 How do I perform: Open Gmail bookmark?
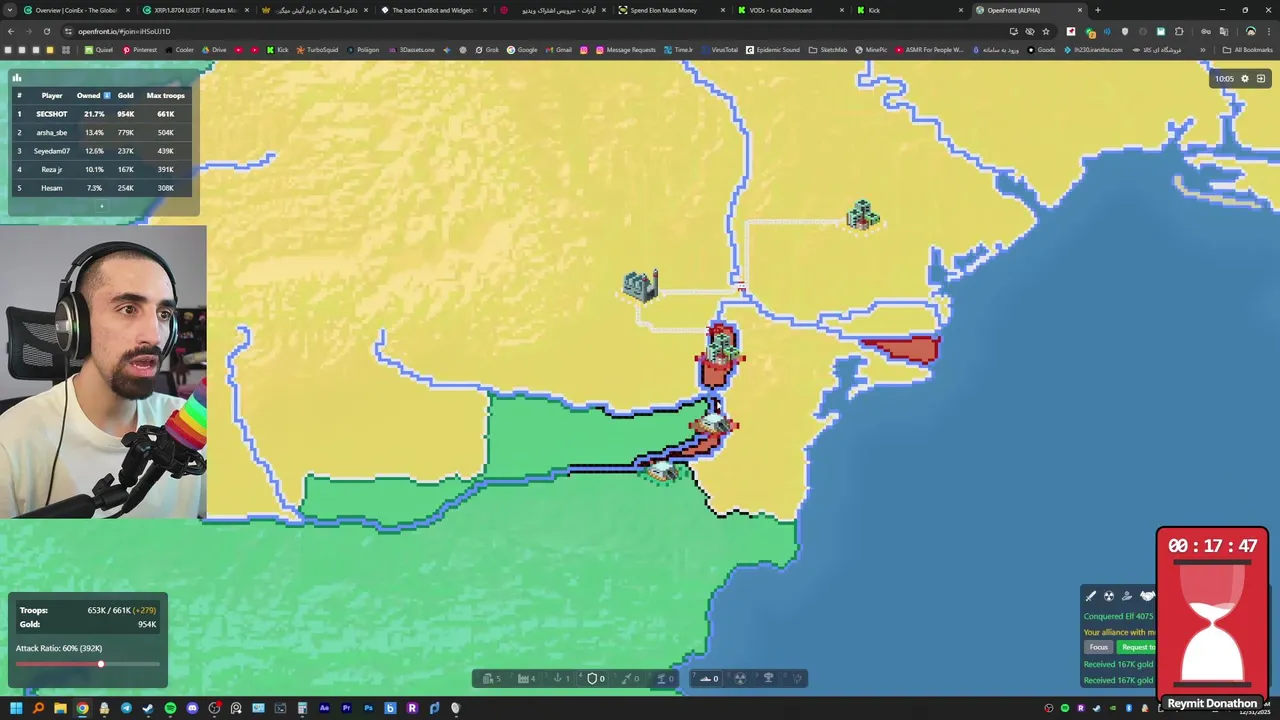tap(559, 49)
